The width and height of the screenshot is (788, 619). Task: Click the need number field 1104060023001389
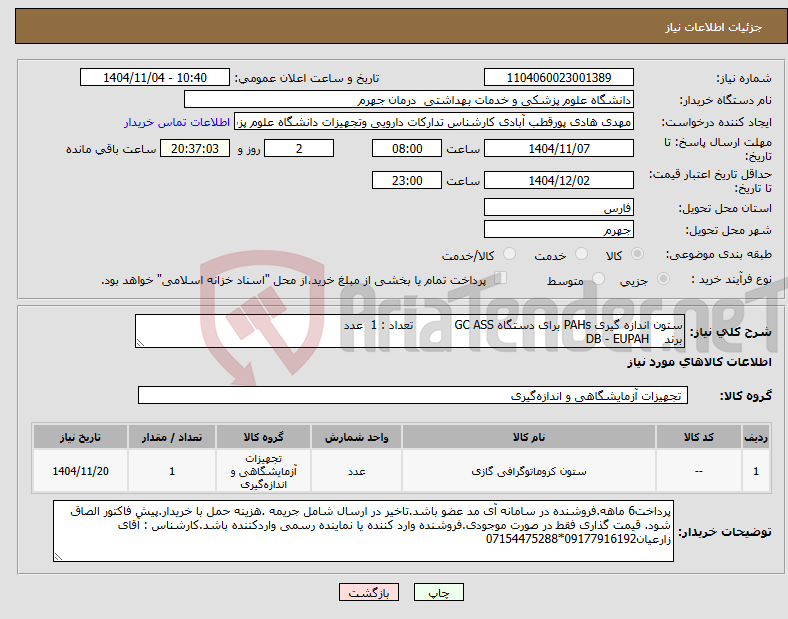click(x=559, y=77)
